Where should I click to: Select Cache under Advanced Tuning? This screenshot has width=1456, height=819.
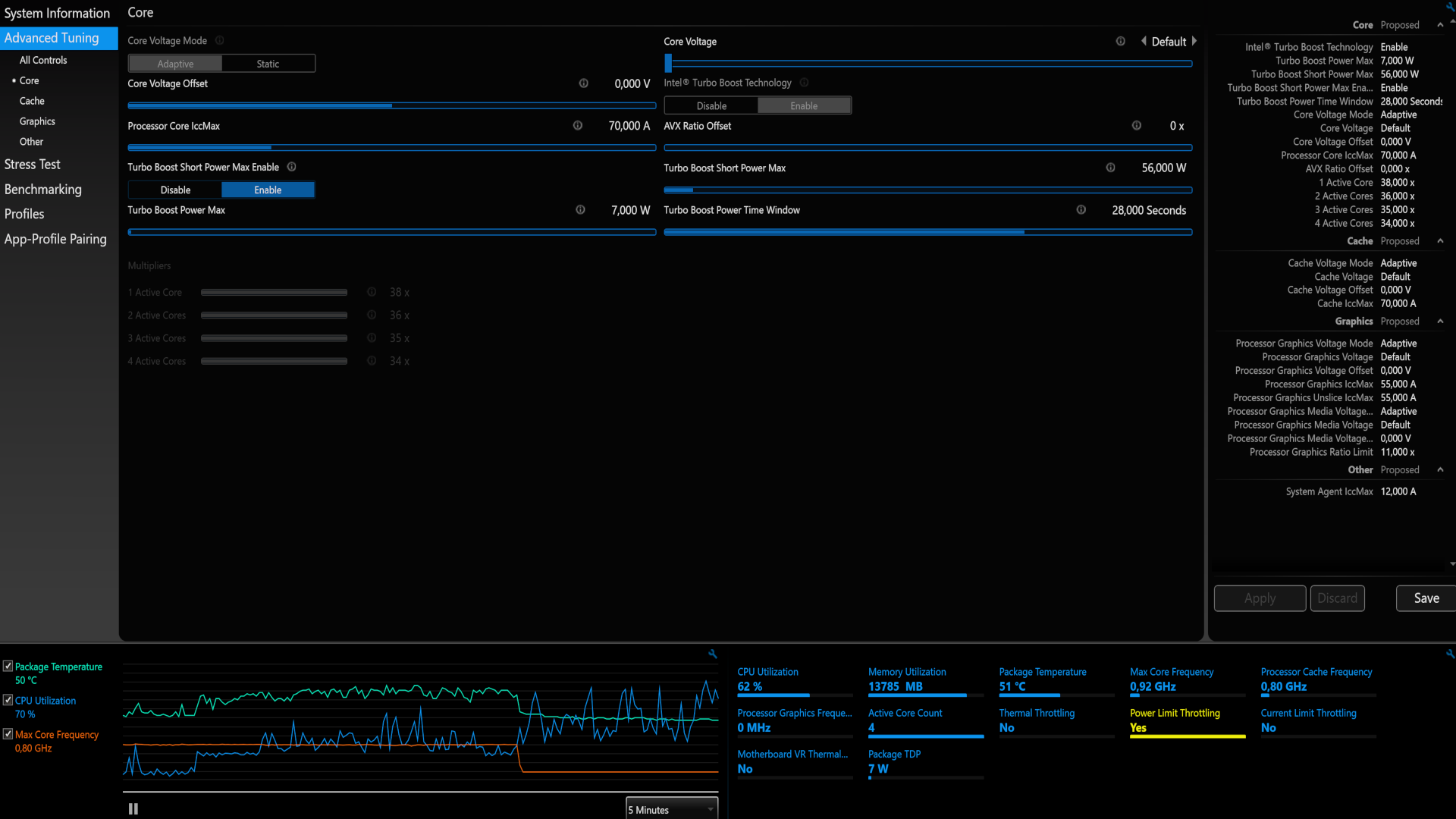tap(32, 101)
